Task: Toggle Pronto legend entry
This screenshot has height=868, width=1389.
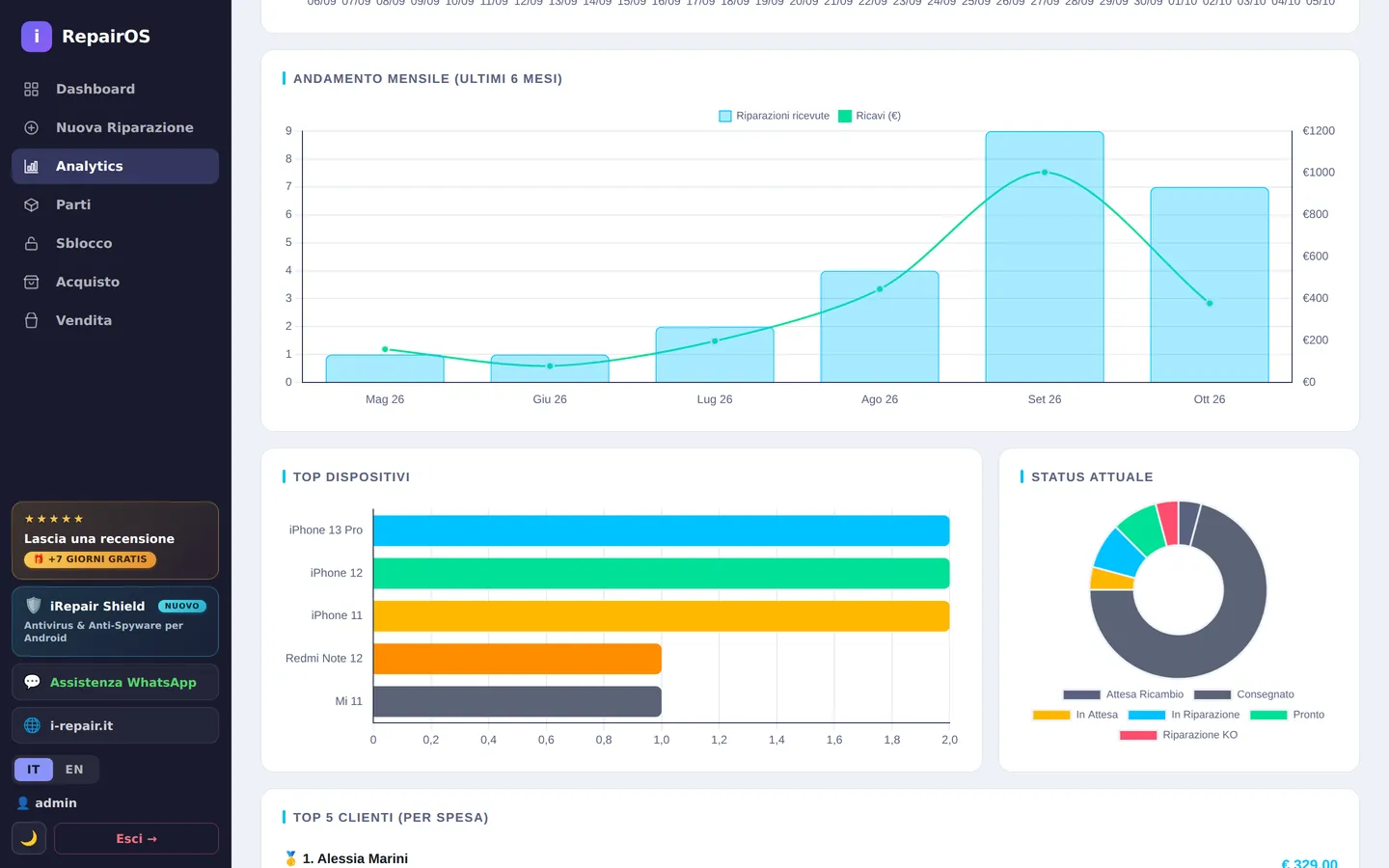Action: tap(1287, 715)
